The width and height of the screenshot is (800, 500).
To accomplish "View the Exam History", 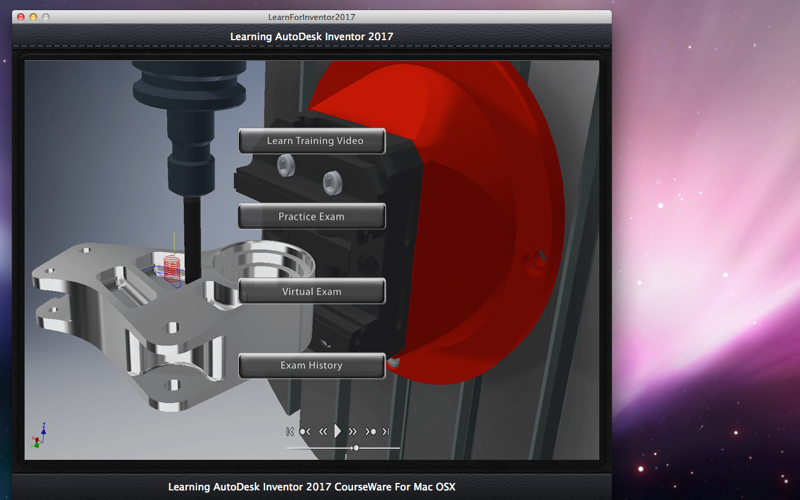I will coord(312,365).
